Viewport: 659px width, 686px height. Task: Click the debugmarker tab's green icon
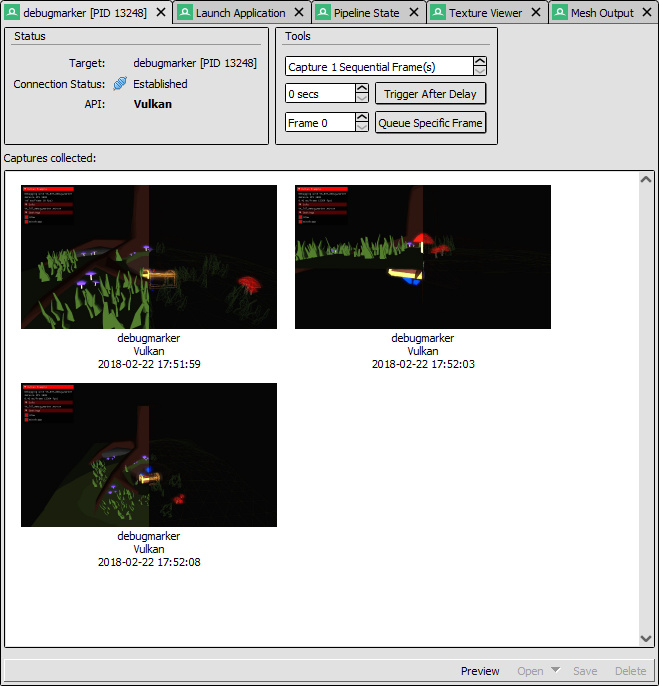click(12, 12)
